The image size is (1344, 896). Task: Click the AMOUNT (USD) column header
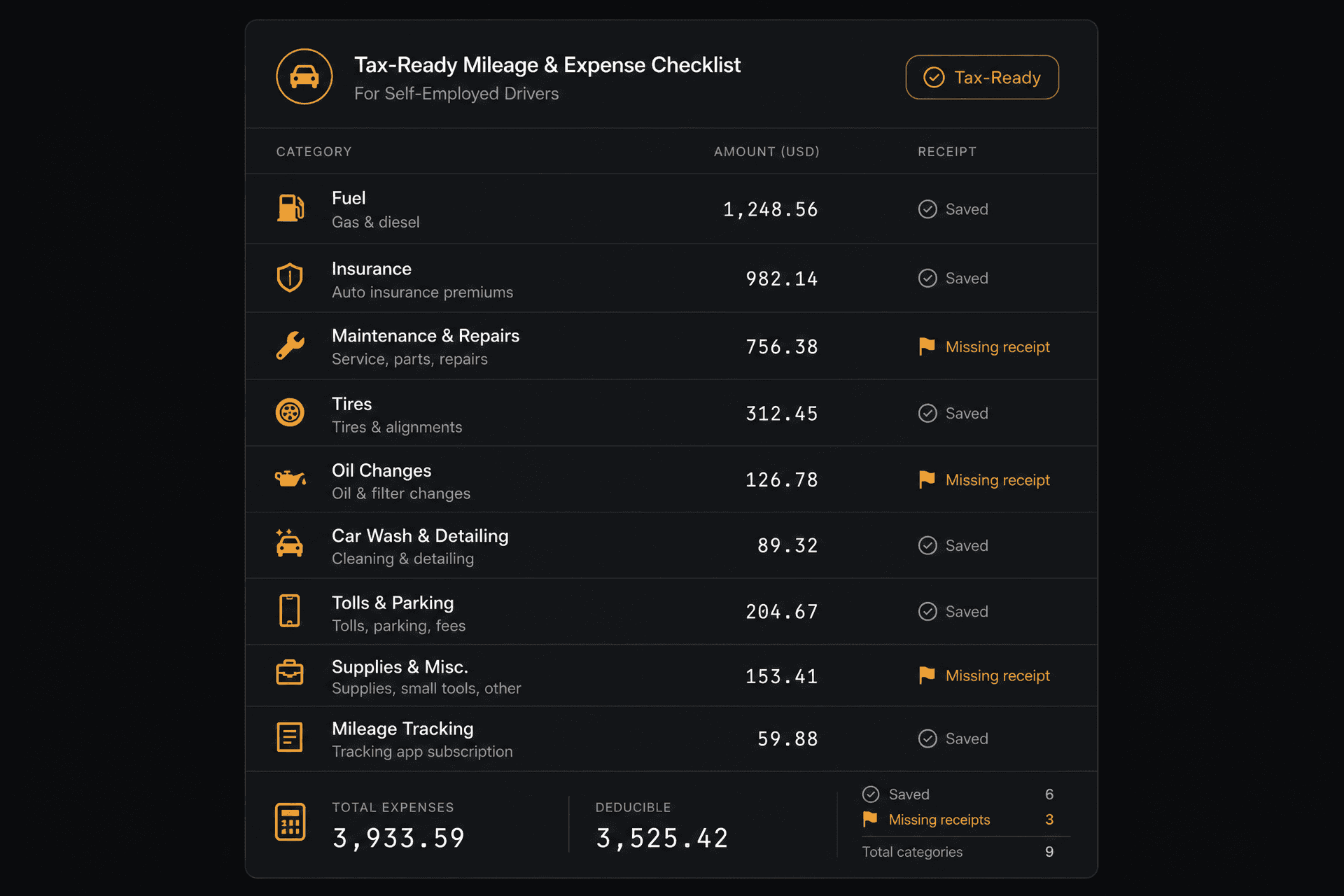pyautogui.click(x=766, y=152)
